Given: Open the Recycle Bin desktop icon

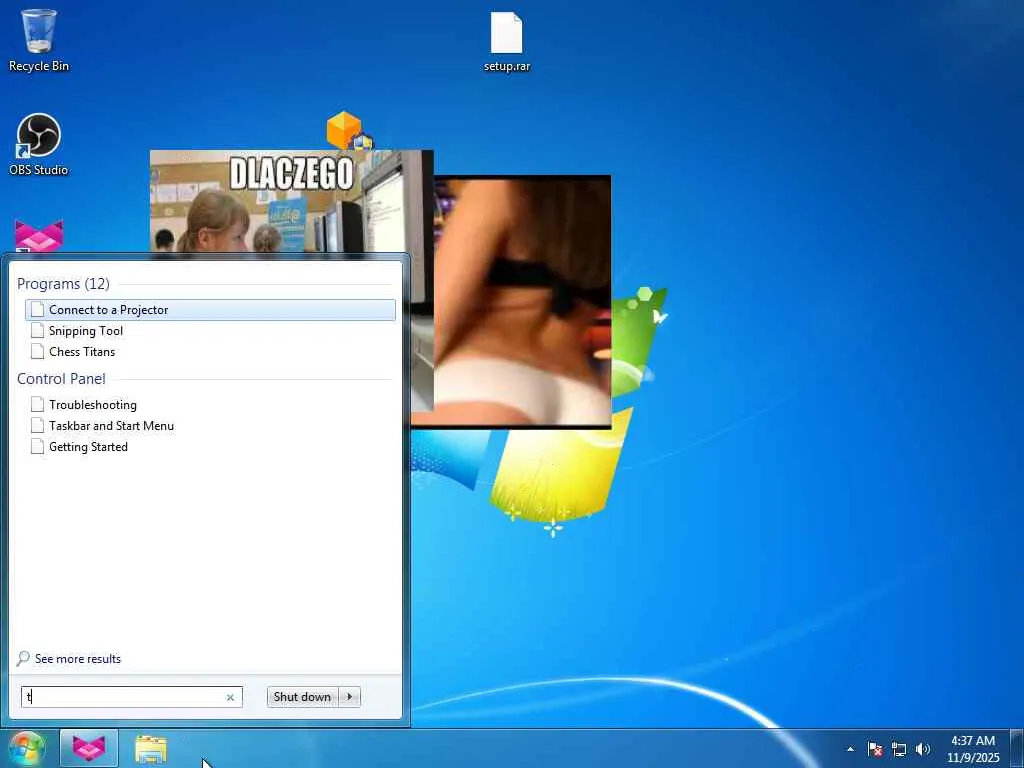Looking at the screenshot, I should (39, 40).
